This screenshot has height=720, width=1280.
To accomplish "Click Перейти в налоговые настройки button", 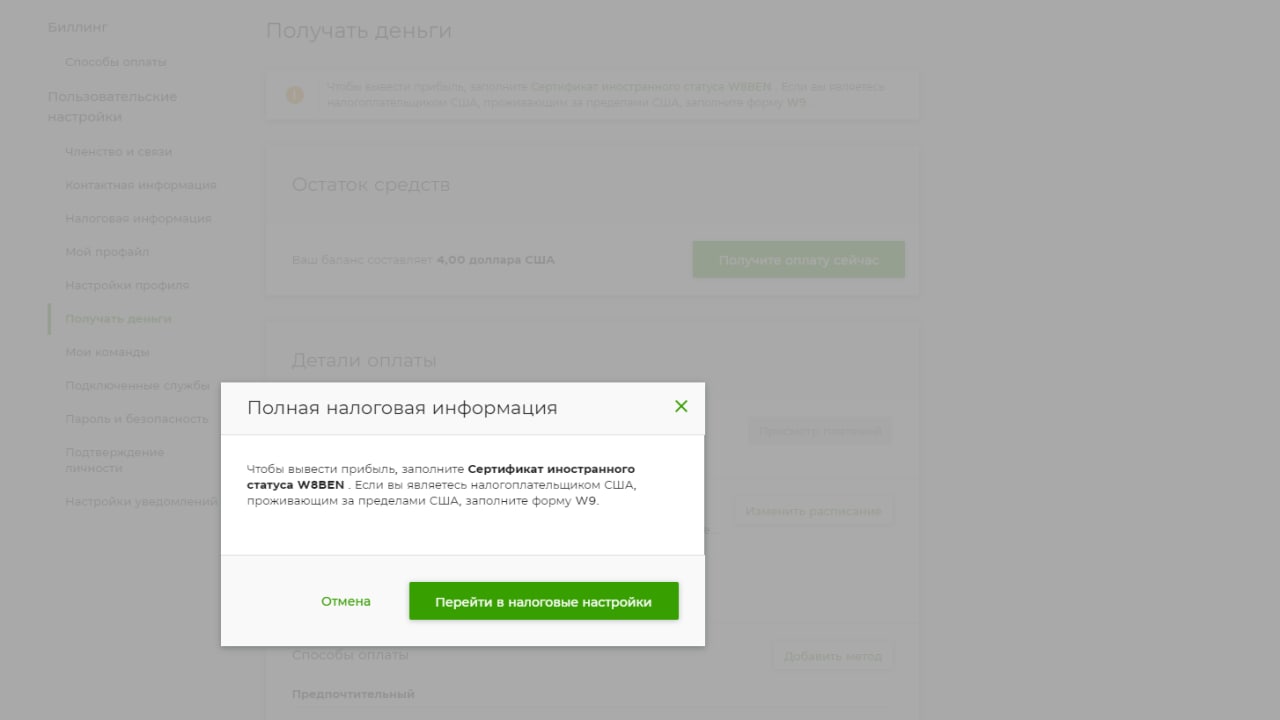I will 543,601.
